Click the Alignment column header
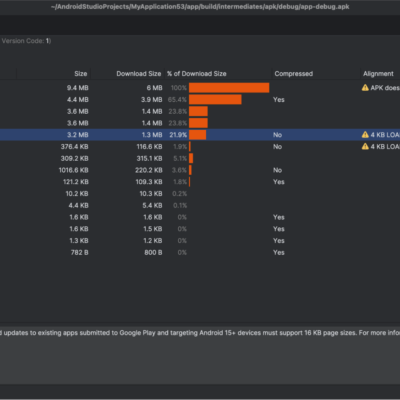Image resolution: width=400 pixels, height=400 pixels. coord(378,74)
